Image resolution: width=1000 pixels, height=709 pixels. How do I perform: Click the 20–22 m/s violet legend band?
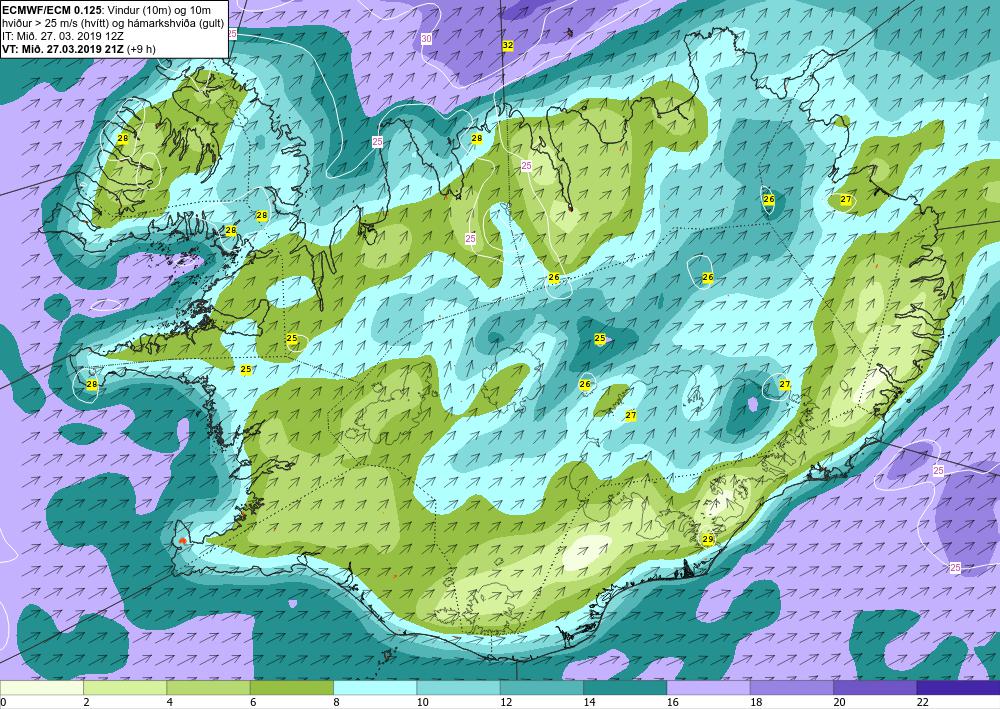tap(875, 688)
